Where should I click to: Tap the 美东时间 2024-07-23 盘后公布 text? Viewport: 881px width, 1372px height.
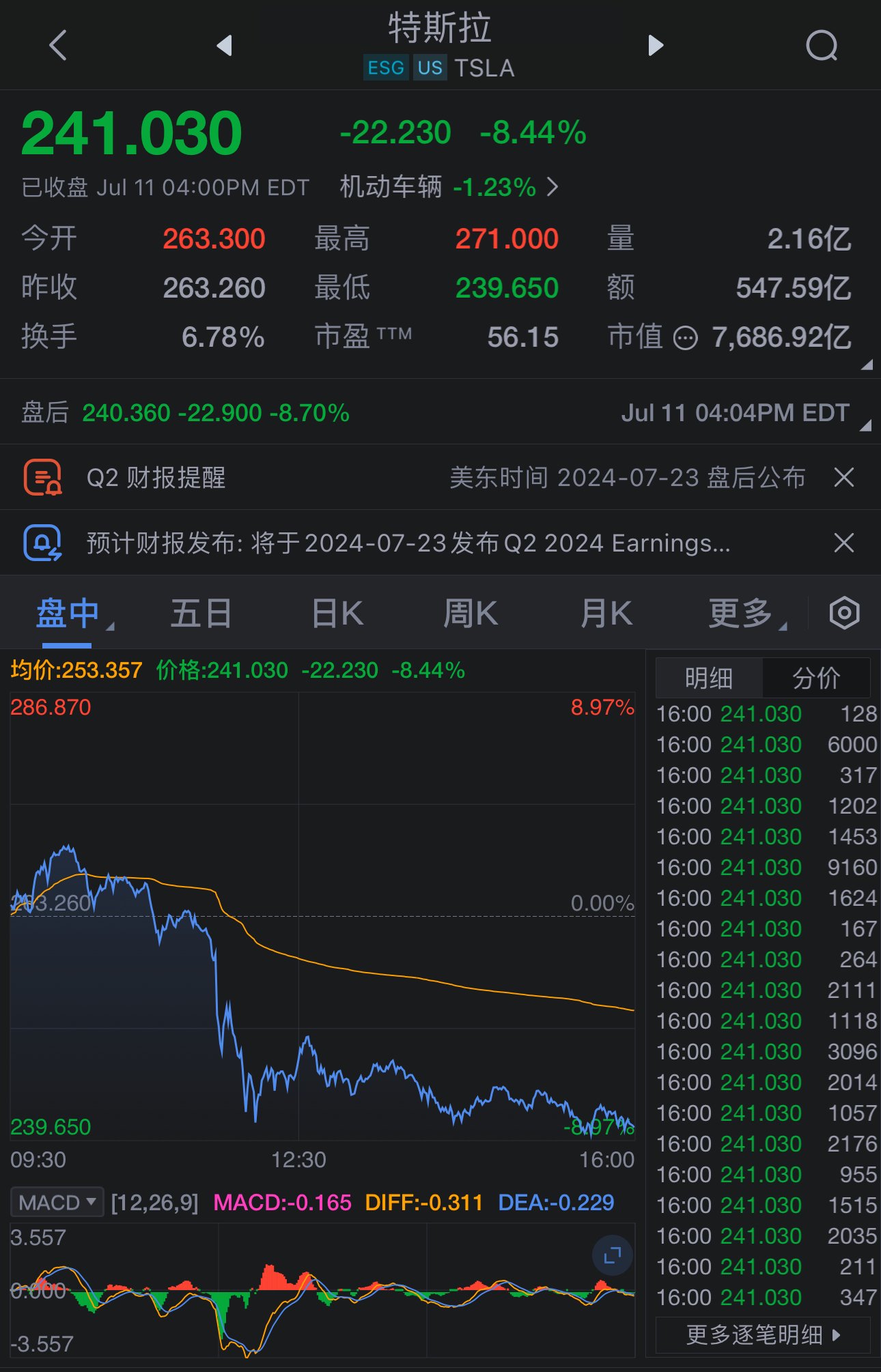pos(628,477)
